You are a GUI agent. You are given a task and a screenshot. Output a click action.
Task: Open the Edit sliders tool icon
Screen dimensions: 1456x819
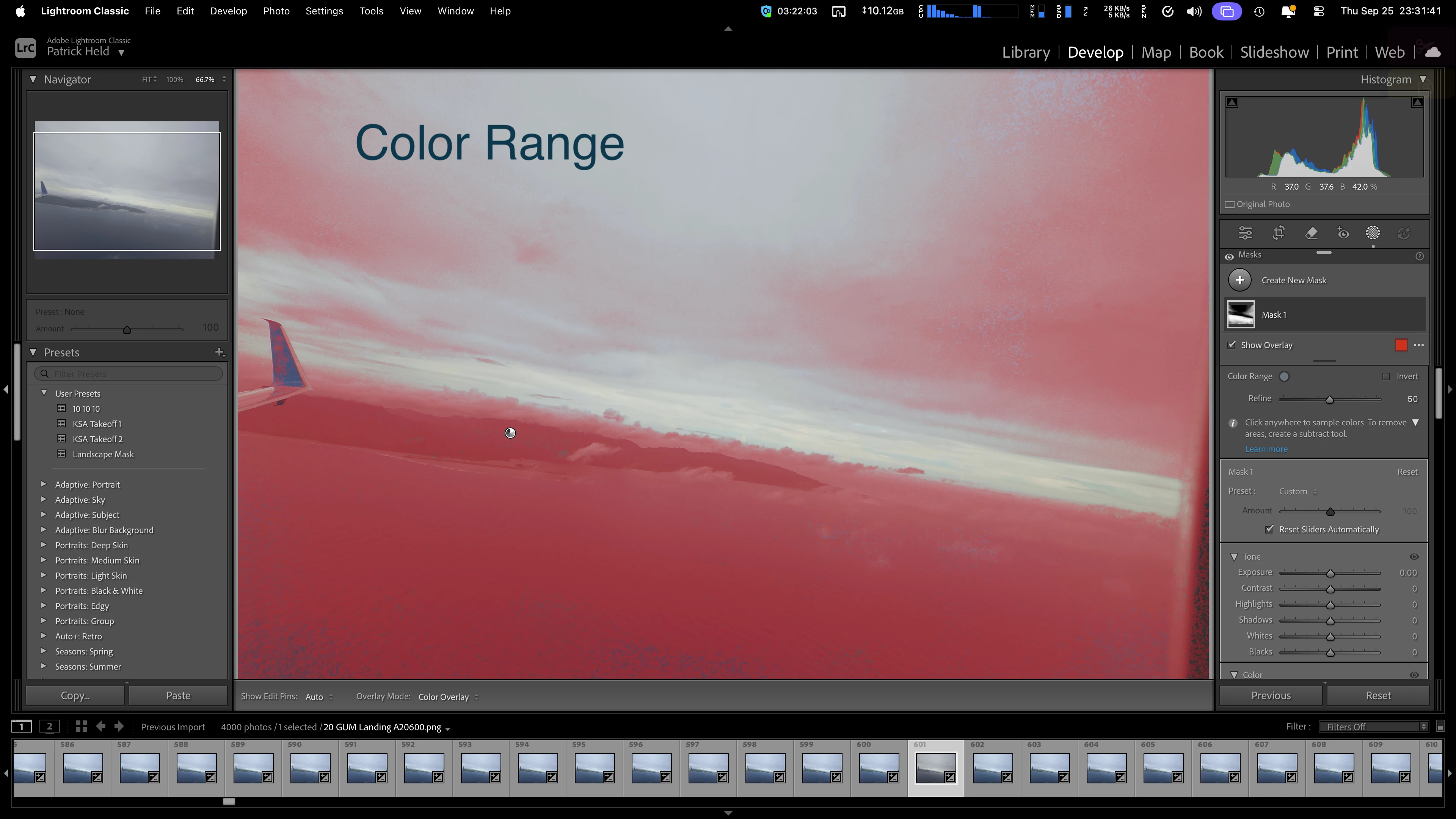(x=1245, y=233)
